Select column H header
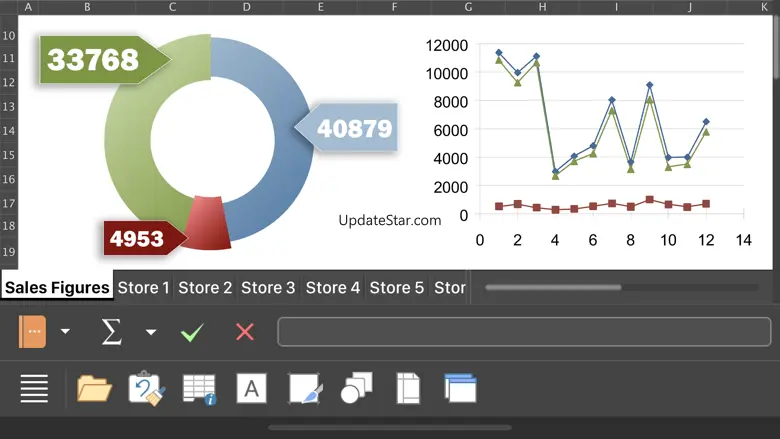 tap(542, 7)
